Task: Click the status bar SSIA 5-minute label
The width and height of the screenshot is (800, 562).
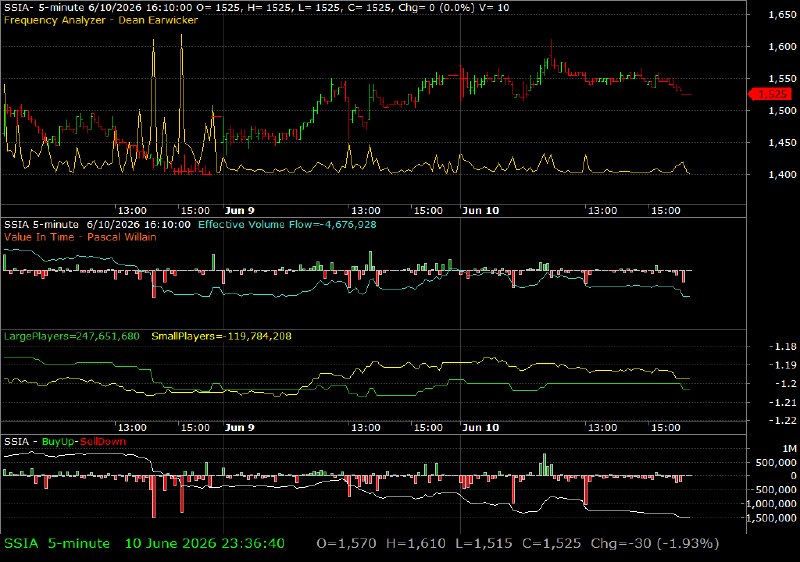Action: (57, 544)
